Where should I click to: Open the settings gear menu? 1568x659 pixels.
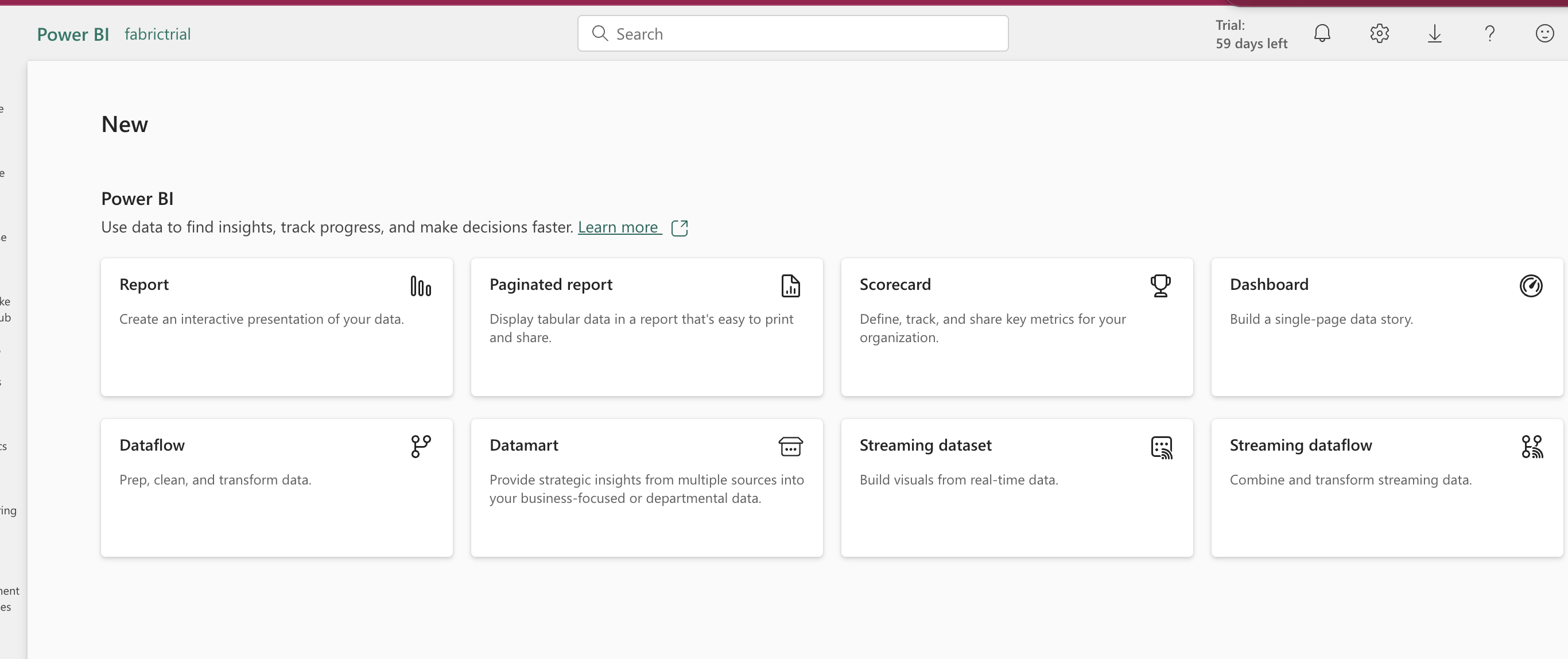1379,33
